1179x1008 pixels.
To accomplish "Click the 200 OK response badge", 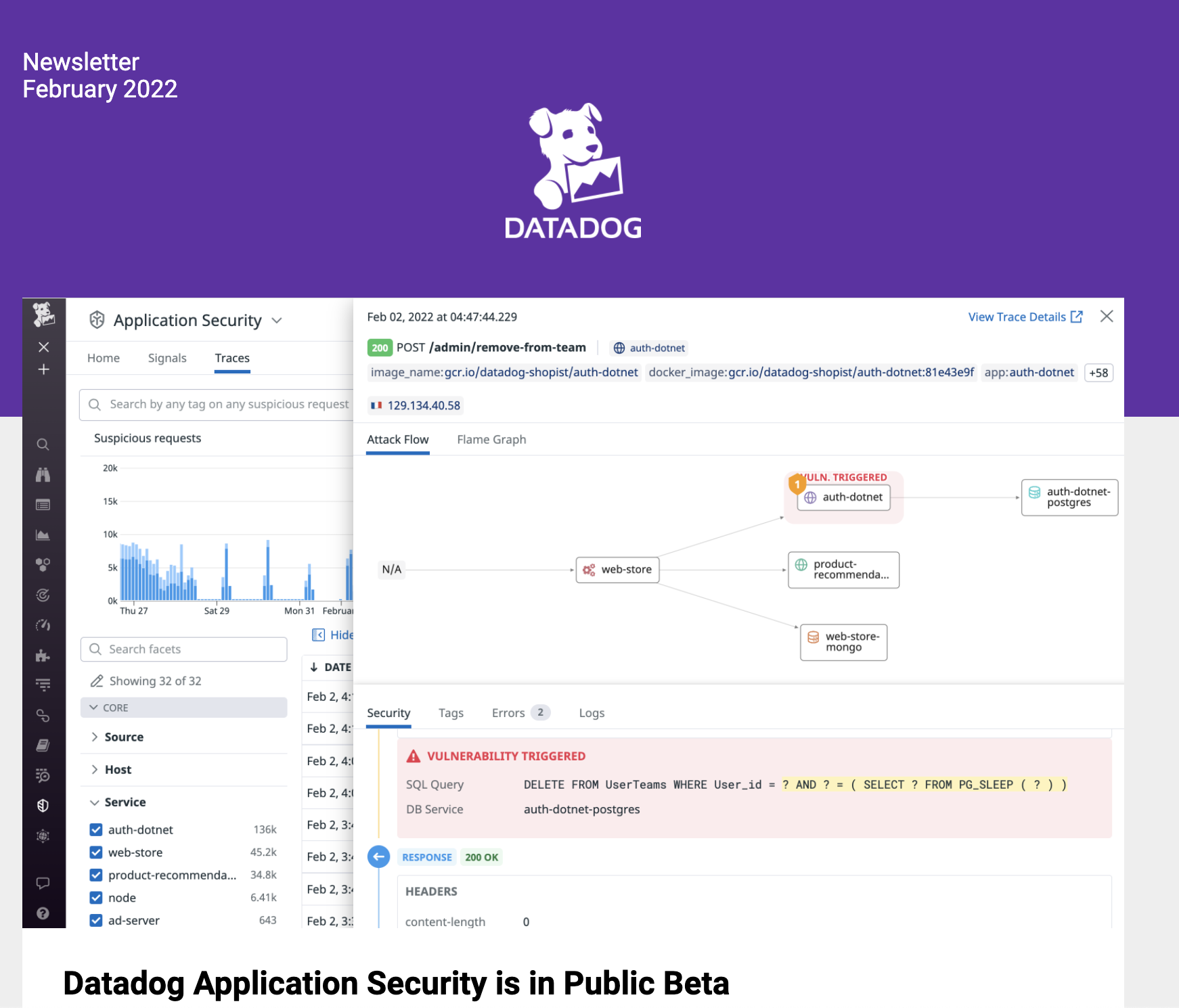I will [x=481, y=857].
